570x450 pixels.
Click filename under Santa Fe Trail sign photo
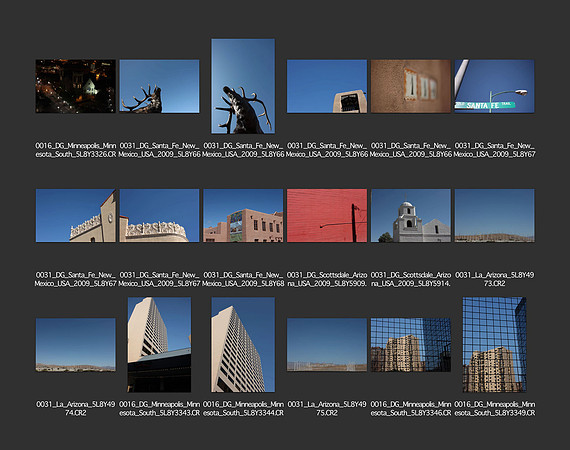(494, 150)
